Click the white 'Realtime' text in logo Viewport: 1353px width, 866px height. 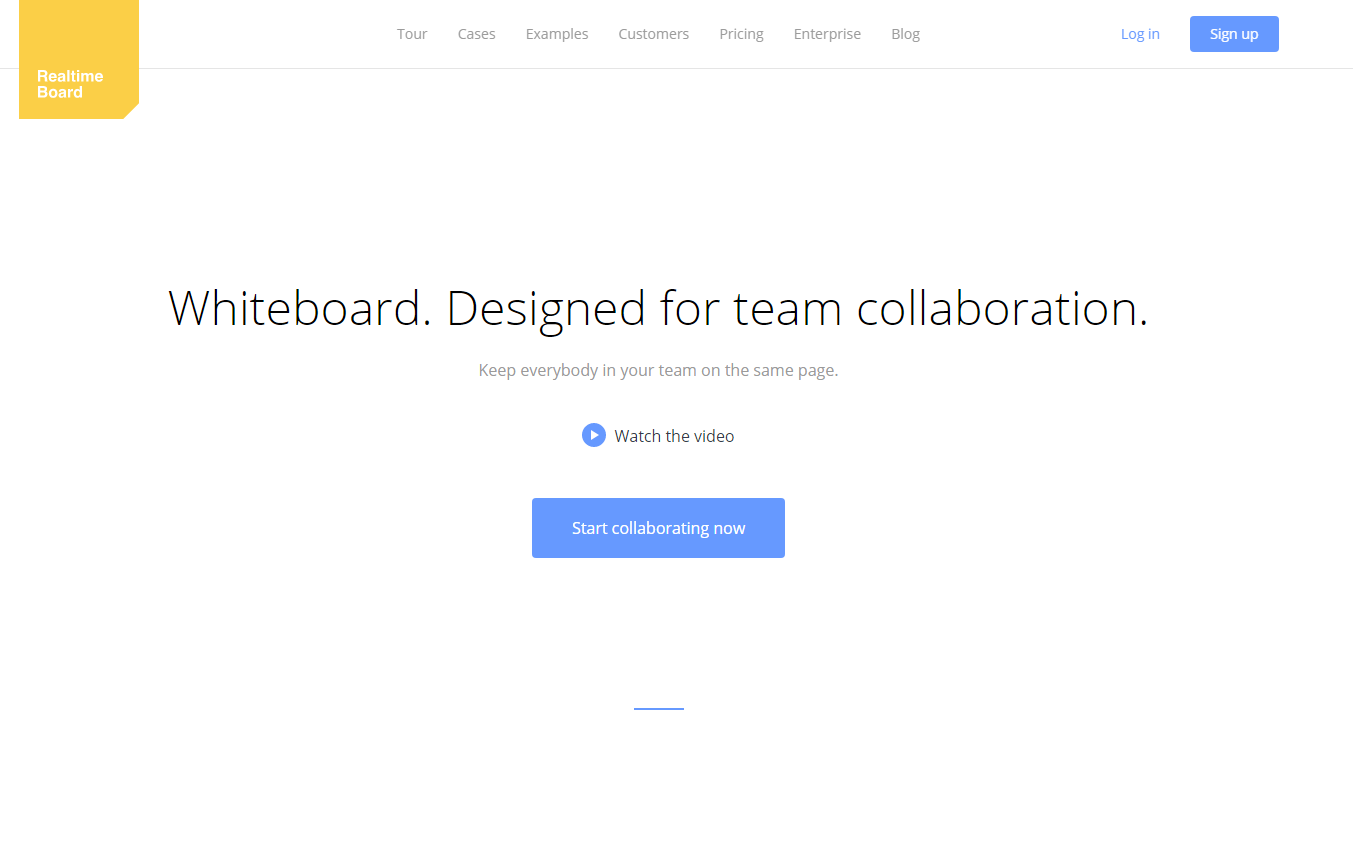(70, 76)
